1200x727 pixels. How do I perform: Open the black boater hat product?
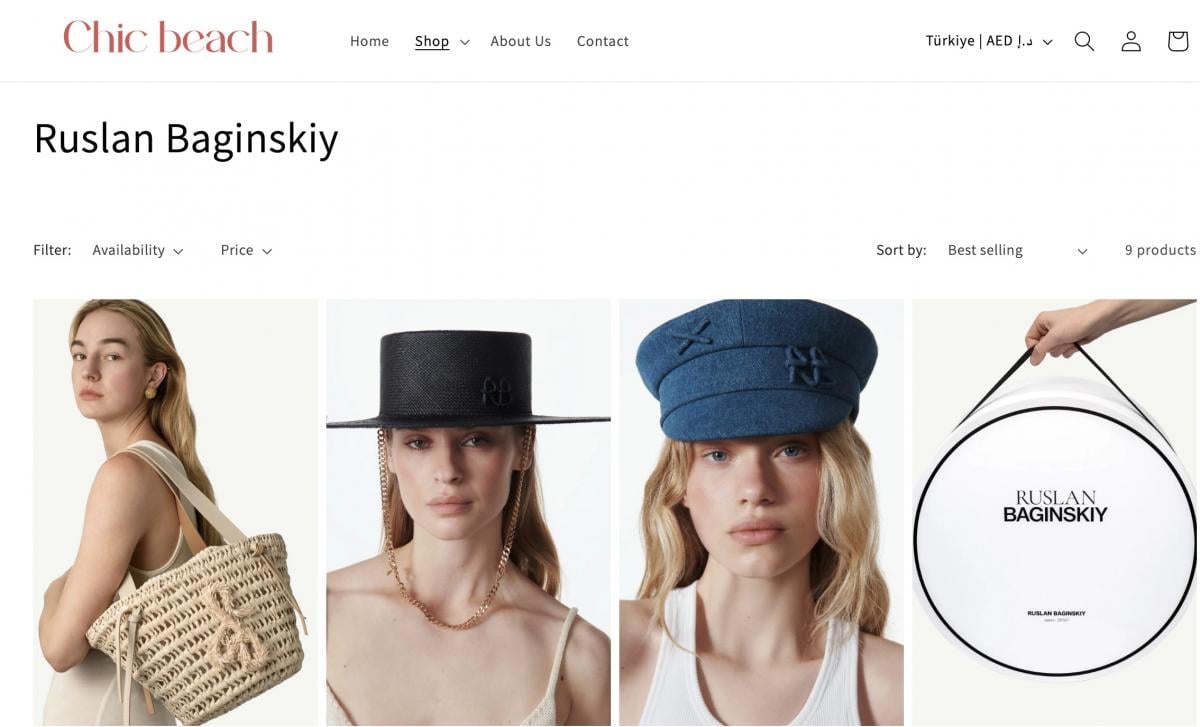pos(468,512)
